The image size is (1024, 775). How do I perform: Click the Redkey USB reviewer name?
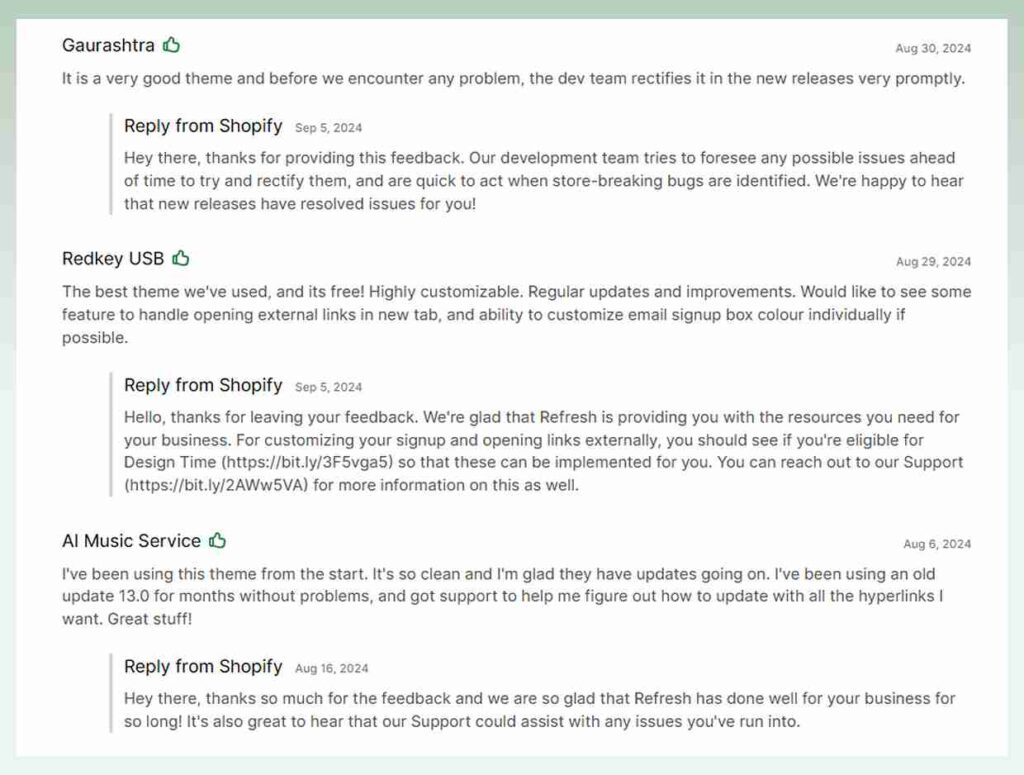pyautogui.click(x=113, y=259)
